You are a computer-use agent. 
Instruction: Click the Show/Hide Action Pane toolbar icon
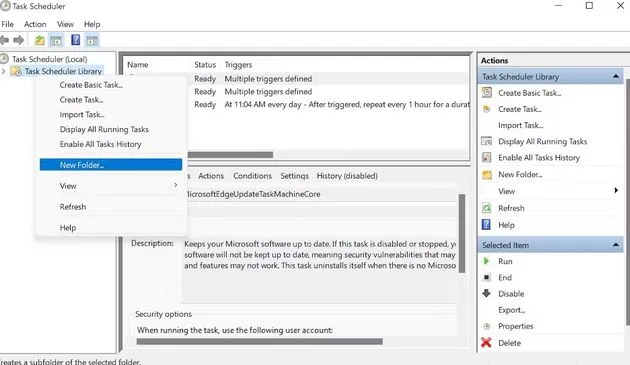(x=92, y=40)
